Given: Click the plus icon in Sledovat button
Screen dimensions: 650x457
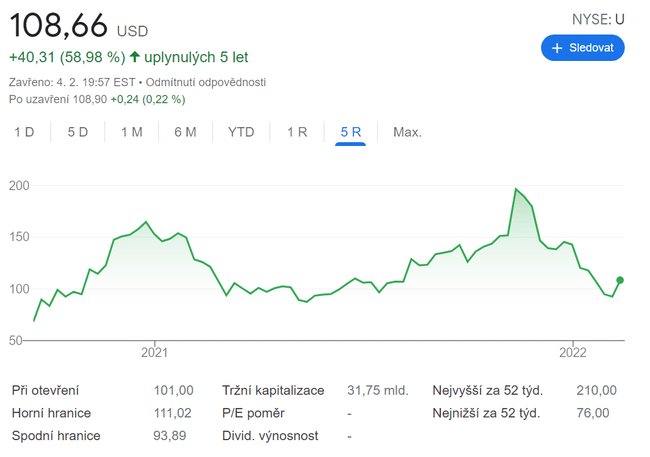Looking at the screenshot, I should pos(558,48).
